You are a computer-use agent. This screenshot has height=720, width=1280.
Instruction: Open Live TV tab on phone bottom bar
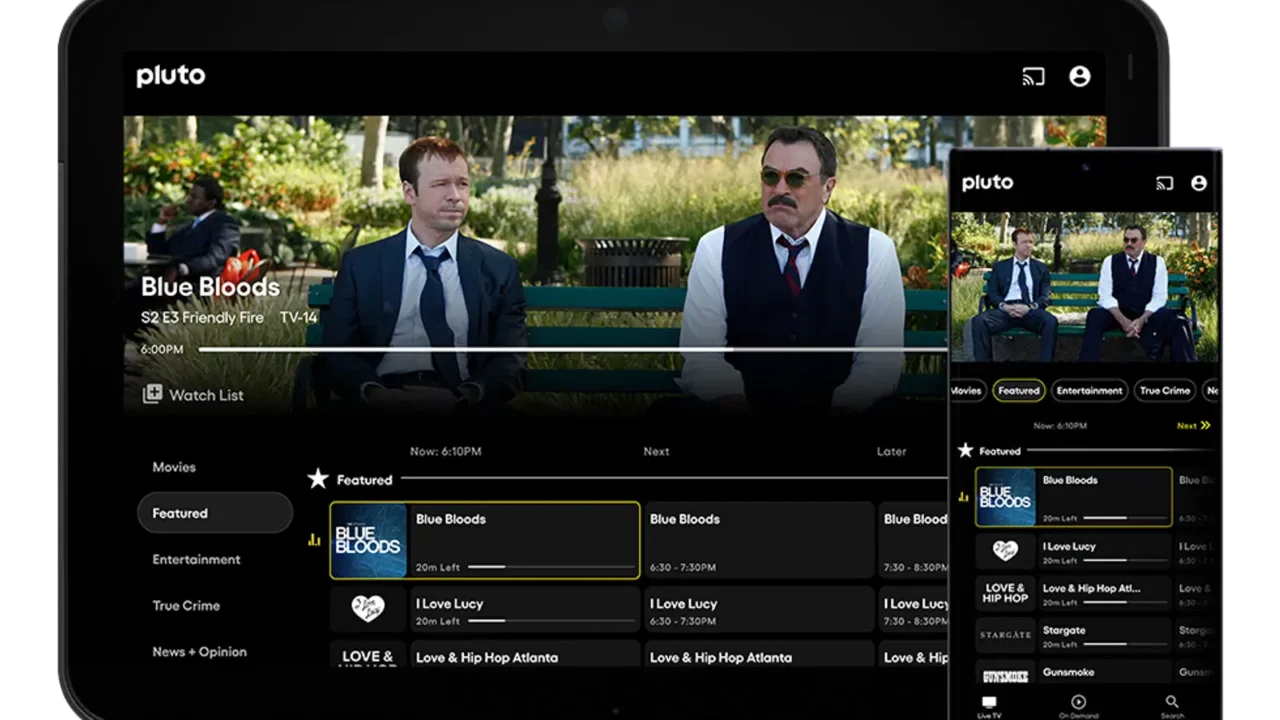point(989,707)
